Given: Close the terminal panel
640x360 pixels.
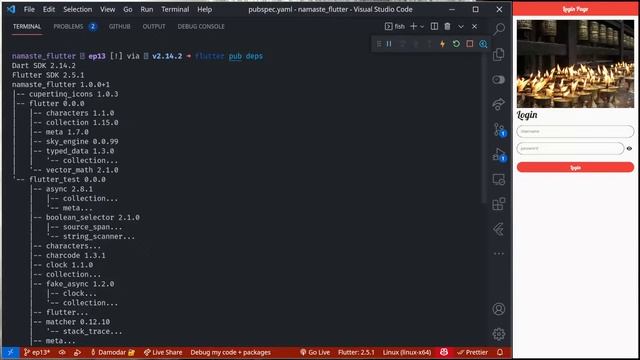Looking at the screenshot, I should pos(474,27).
